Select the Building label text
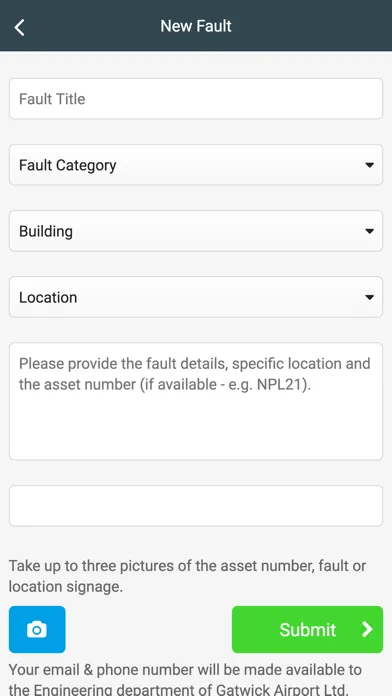This screenshot has width=392, height=696. pos(46,231)
